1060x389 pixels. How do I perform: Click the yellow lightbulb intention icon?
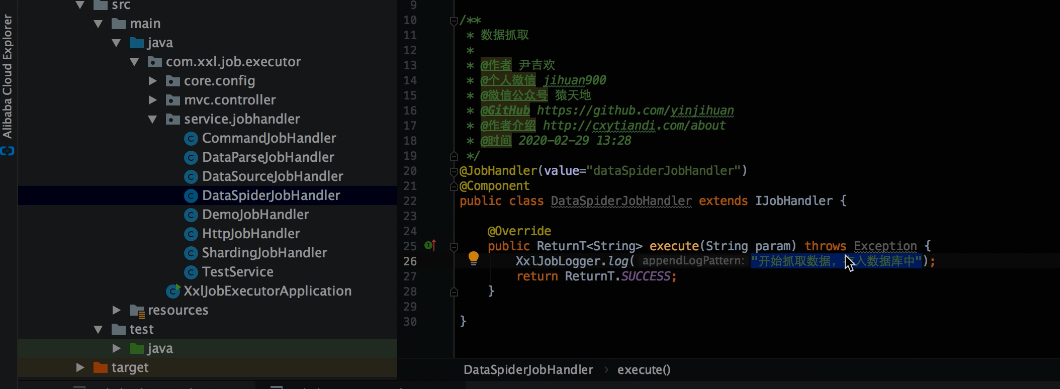[x=473, y=258]
